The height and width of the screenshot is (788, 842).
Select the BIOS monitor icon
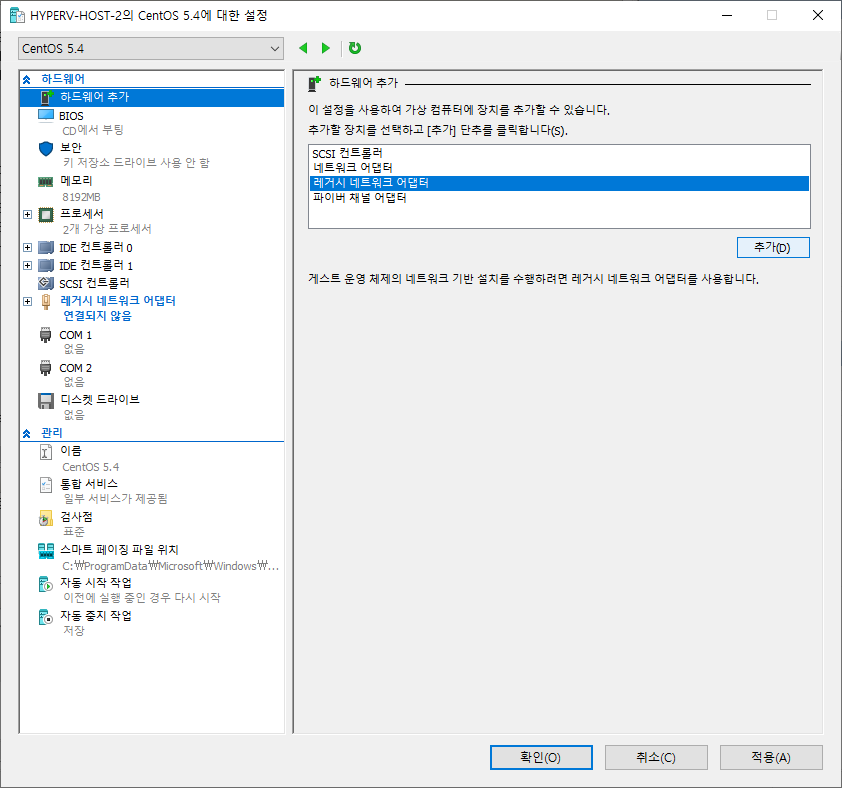[x=45, y=116]
